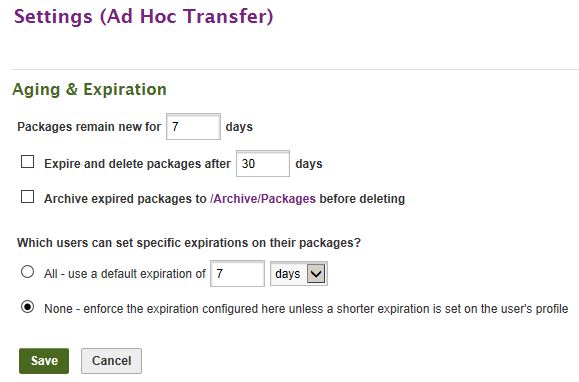
Task: Click the expire after 30 days field
Action: point(263,164)
